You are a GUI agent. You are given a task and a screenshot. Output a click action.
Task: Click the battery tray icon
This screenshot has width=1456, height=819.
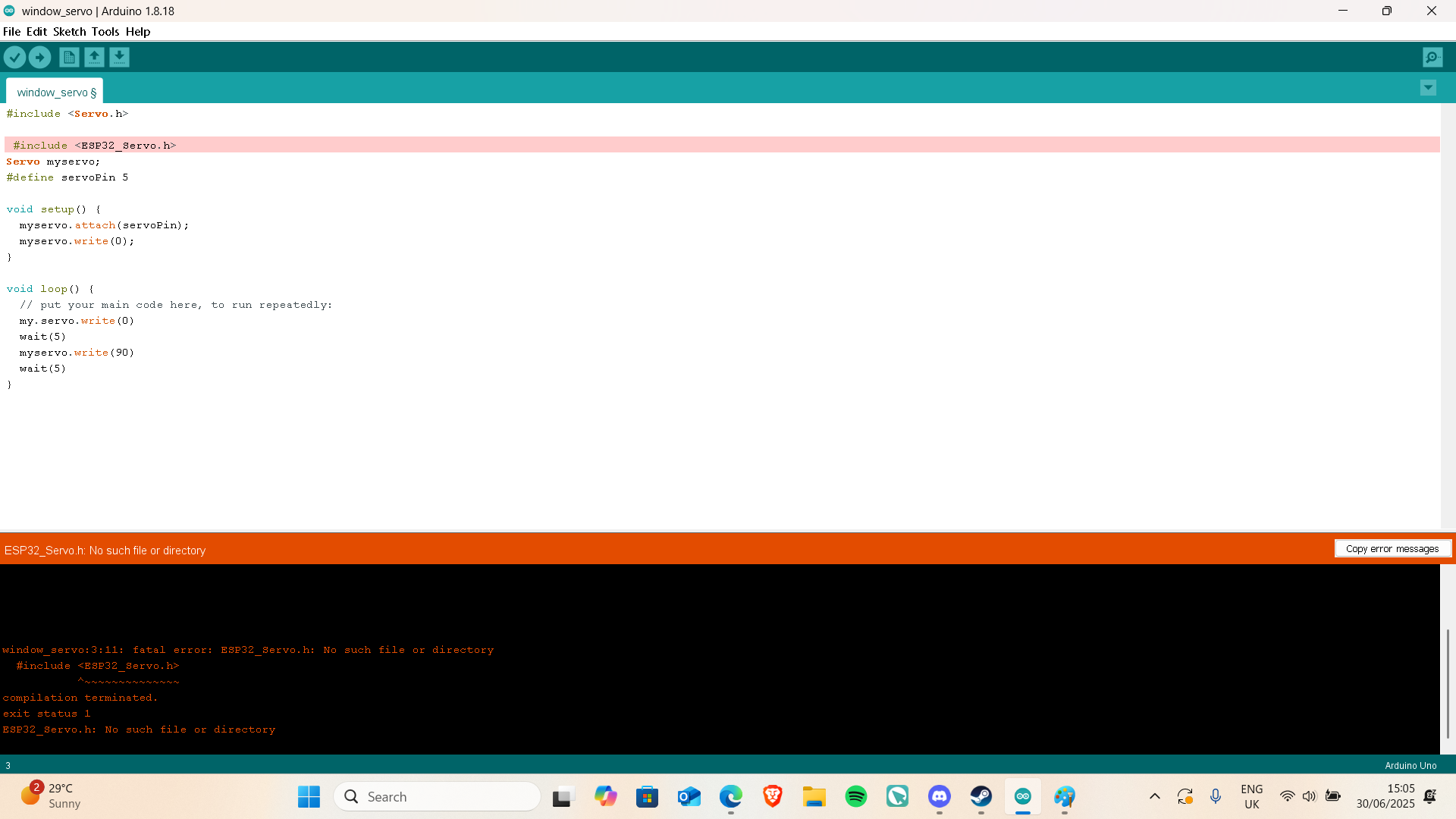1333,796
